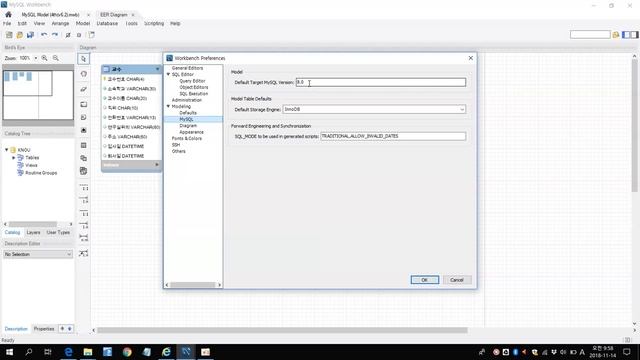Select the n:m relationship tool
This screenshot has height=360, width=640.
click(84, 238)
